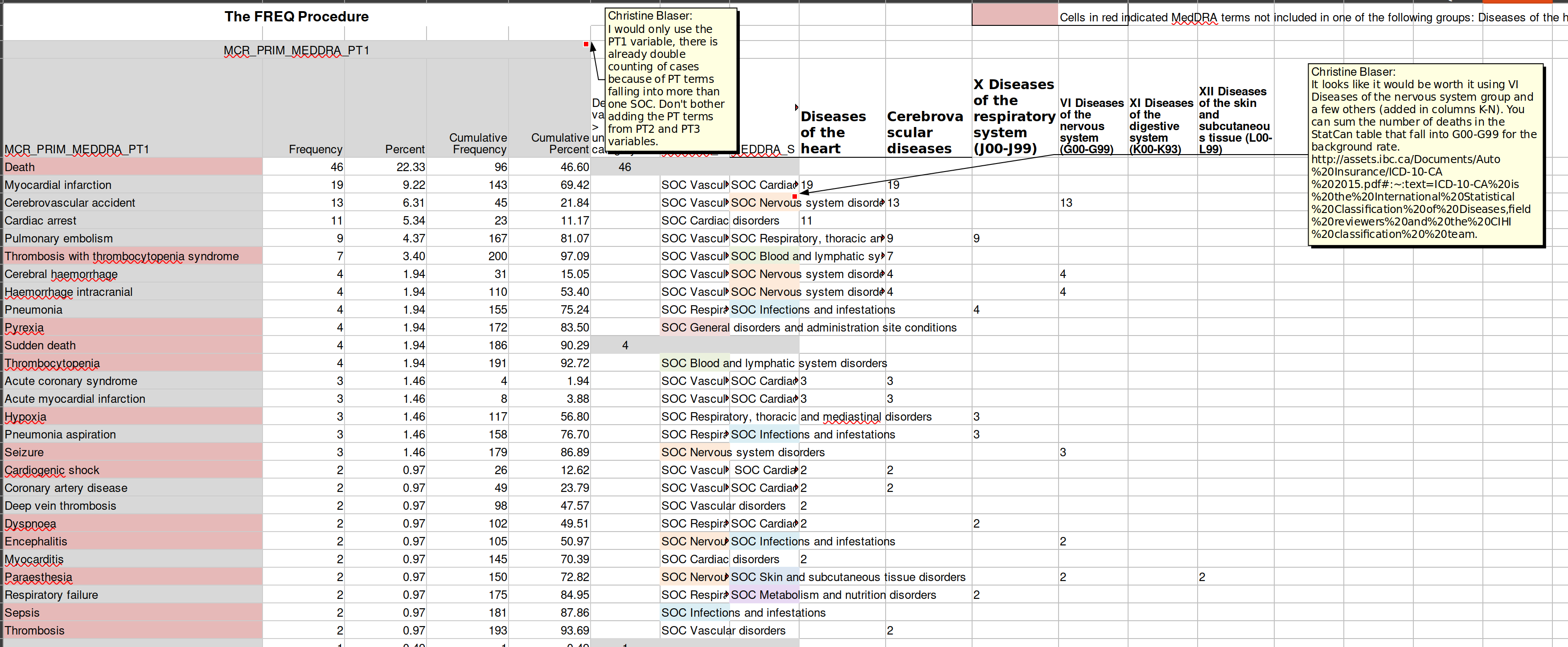Click the 'Seizure' cell
Viewport: 1568px width, 647px height.
133,452
